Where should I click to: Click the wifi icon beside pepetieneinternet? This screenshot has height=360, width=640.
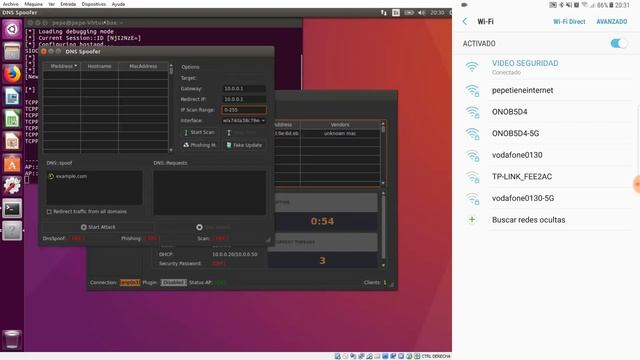pos(473,90)
